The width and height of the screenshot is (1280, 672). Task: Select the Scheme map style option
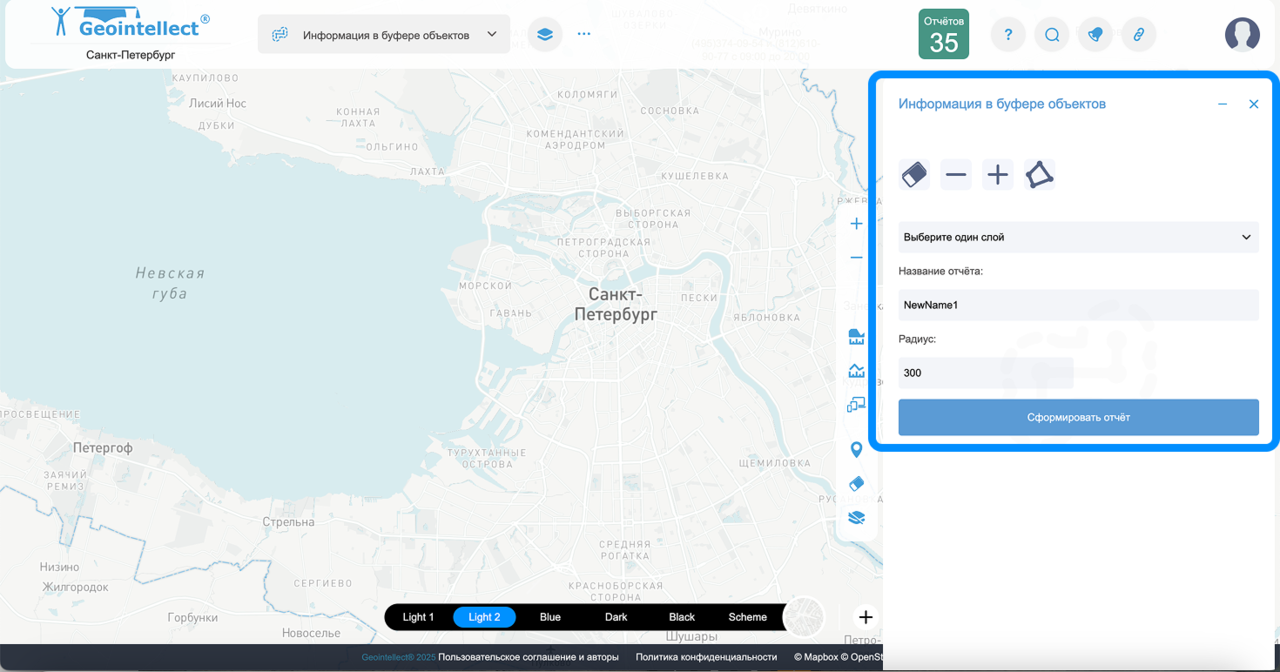pyautogui.click(x=747, y=617)
